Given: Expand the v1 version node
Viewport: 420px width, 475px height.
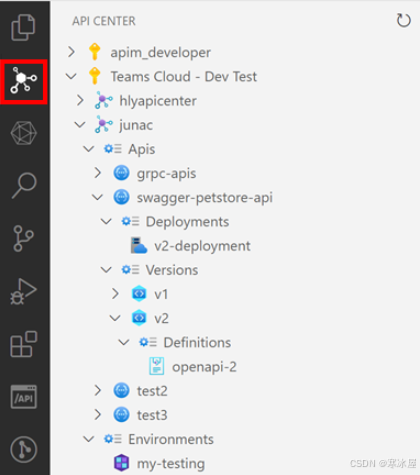Looking at the screenshot, I should coord(115,294).
